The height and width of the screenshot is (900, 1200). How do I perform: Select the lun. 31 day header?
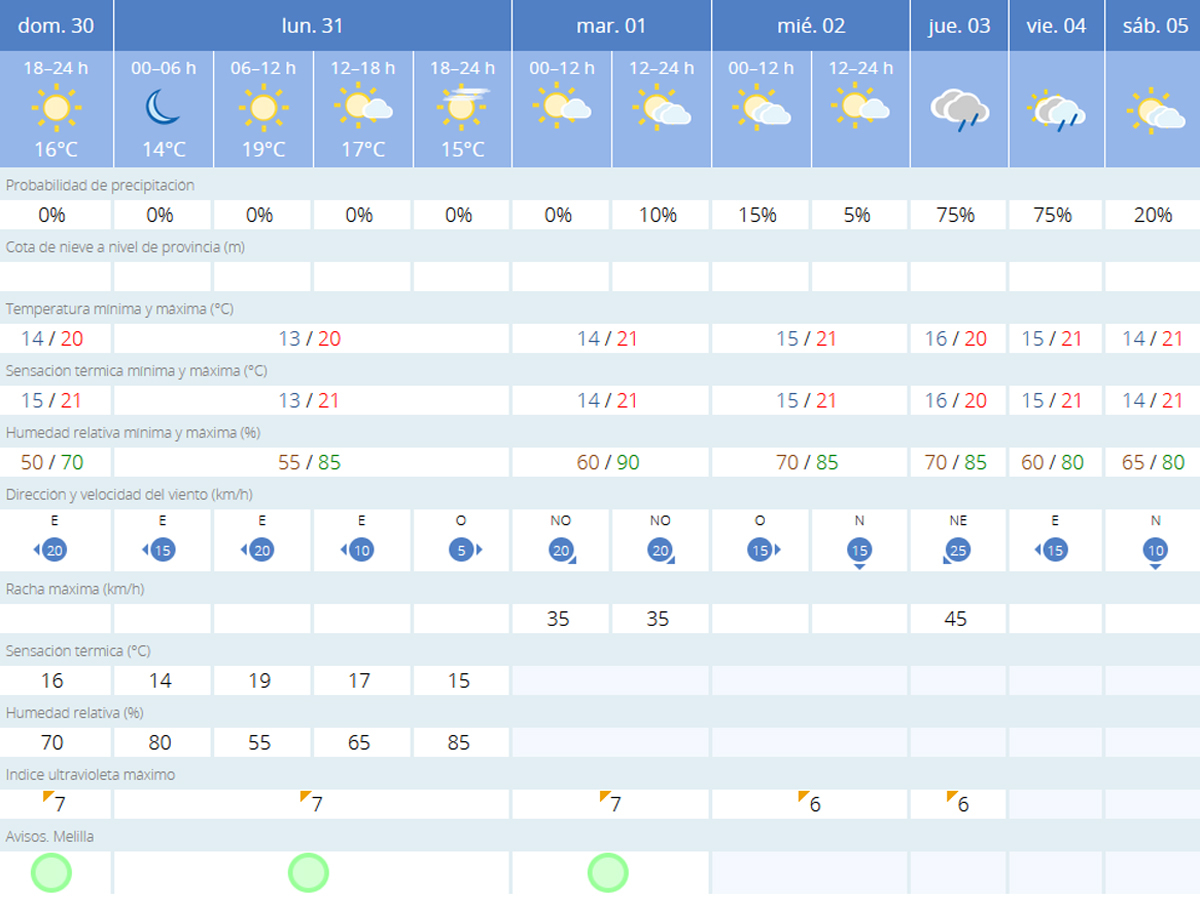click(312, 25)
